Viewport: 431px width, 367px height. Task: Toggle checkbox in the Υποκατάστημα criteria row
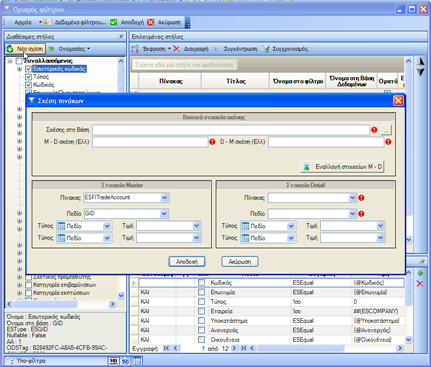[x=201, y=321]
